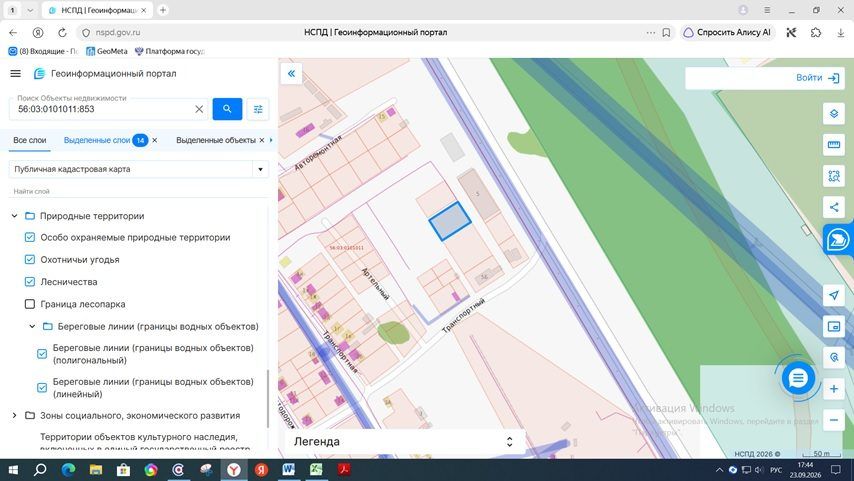Screen dimensions: 854x481
Task: Open browser extensions puzzle icon
Action: coord(816,33)
